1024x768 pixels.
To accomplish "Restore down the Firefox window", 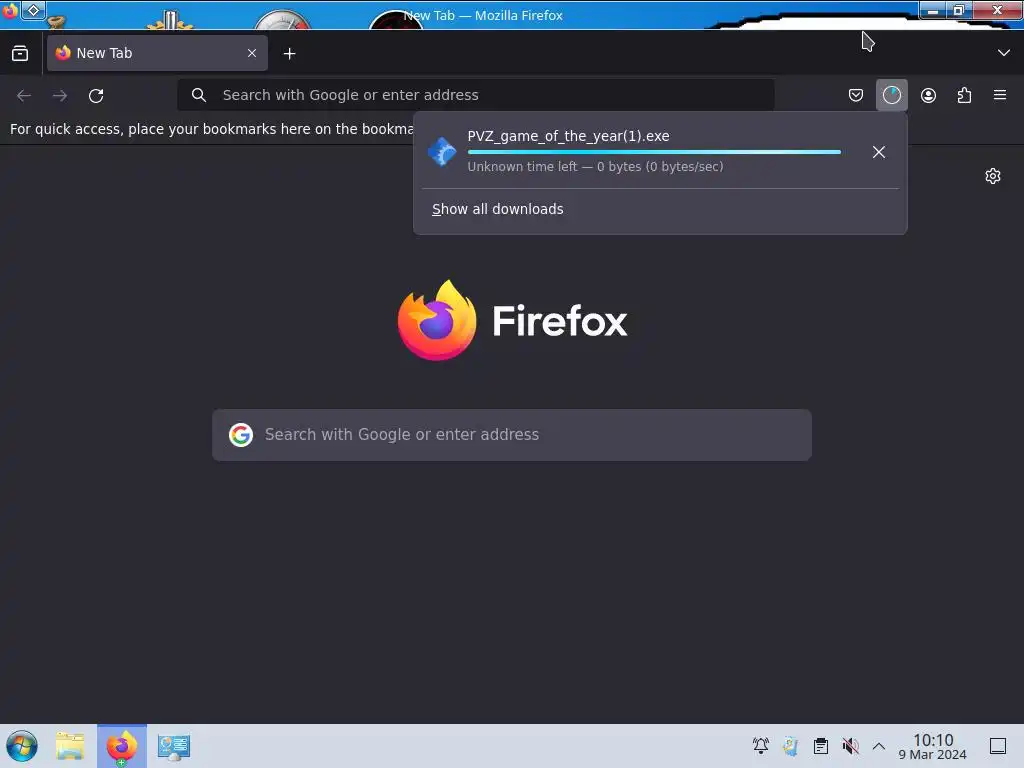I will click(959, 10).
